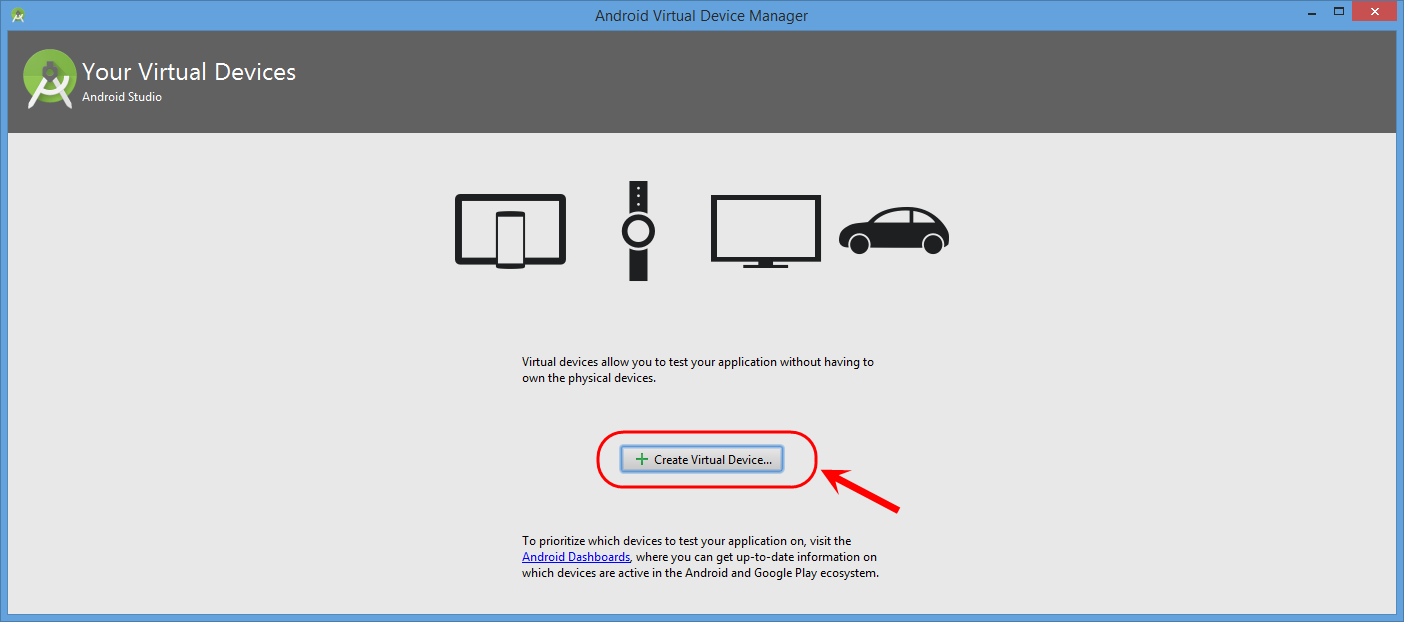
Task: Close the Android Virtual Device Manager window
Action: 1375,12
